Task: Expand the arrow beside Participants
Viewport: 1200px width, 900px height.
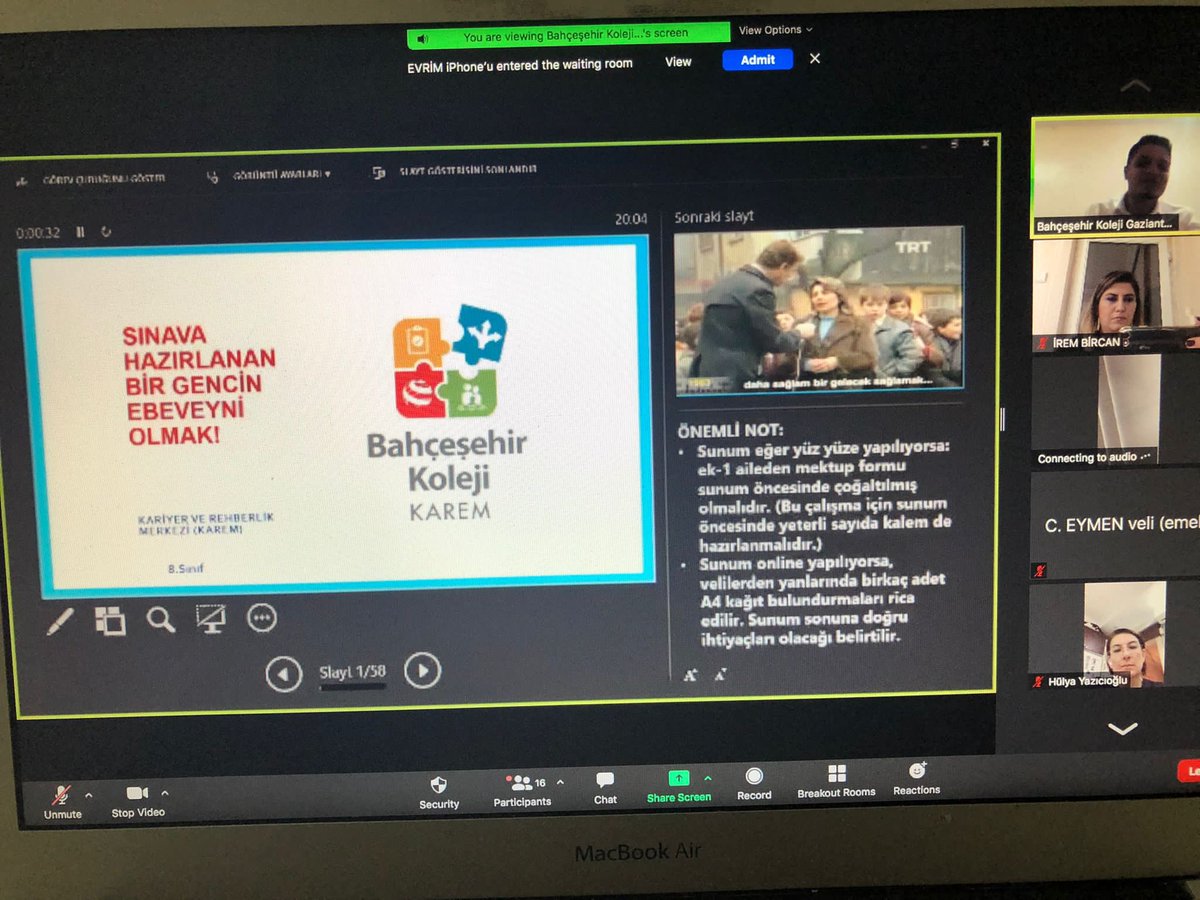Action: click(x=560, y=782)
